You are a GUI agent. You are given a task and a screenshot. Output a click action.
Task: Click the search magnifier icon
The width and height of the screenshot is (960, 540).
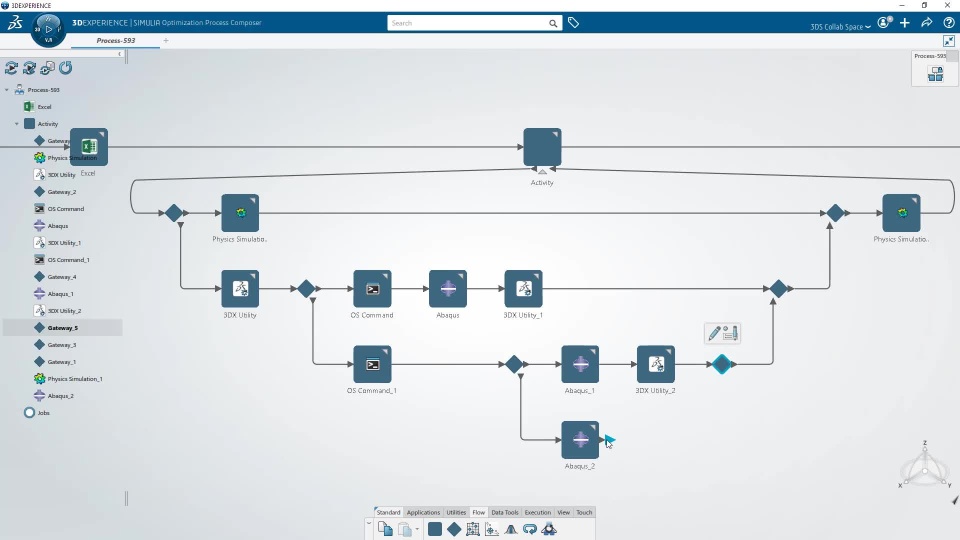coord(553,23)
